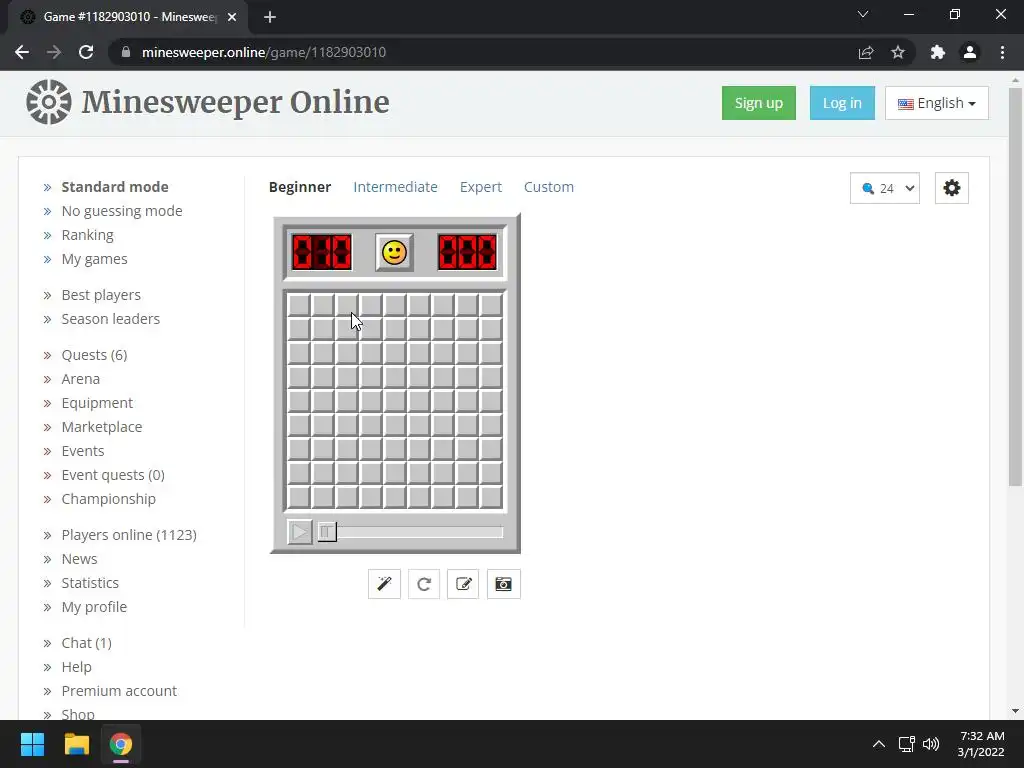
Task: Open the zoom level 24 dropdown
Action: click(x=885, y=188)
